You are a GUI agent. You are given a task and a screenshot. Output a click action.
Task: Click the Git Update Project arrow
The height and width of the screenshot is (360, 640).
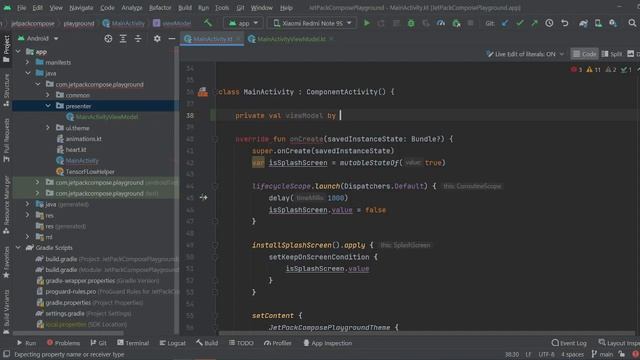point(505,23)
